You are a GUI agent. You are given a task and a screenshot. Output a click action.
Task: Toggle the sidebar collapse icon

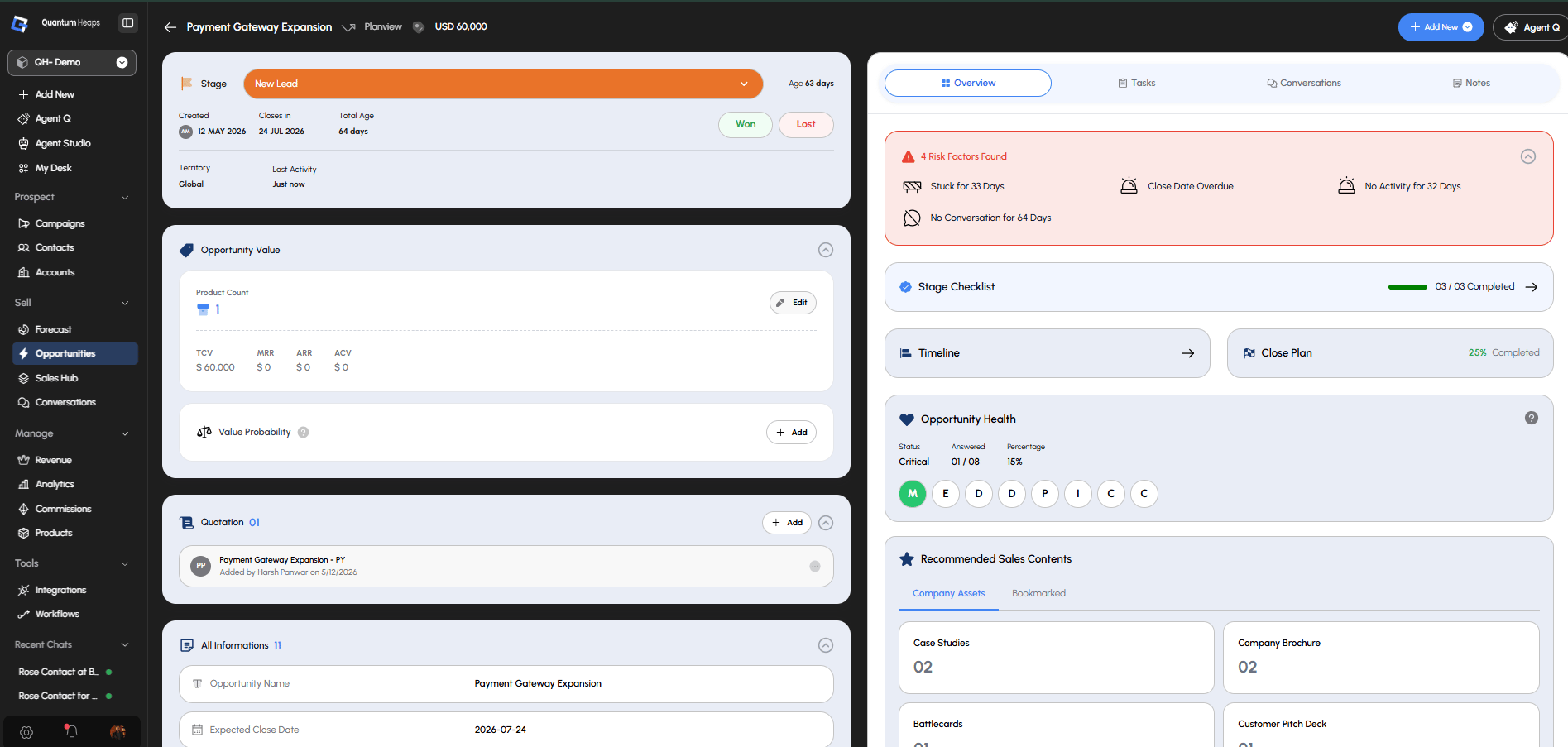pos(127,23)
